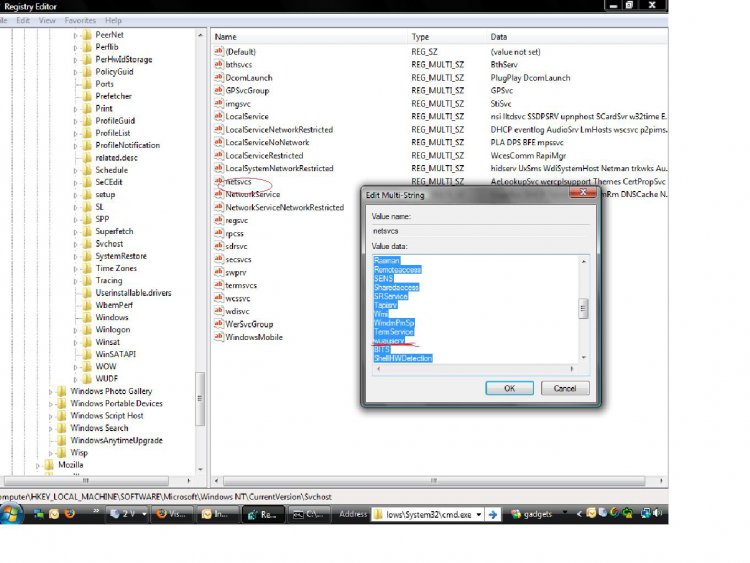The width and height of the screenshot is (750, 563).
Task: Expand the Winlogon key
Action: click(75, 330)
